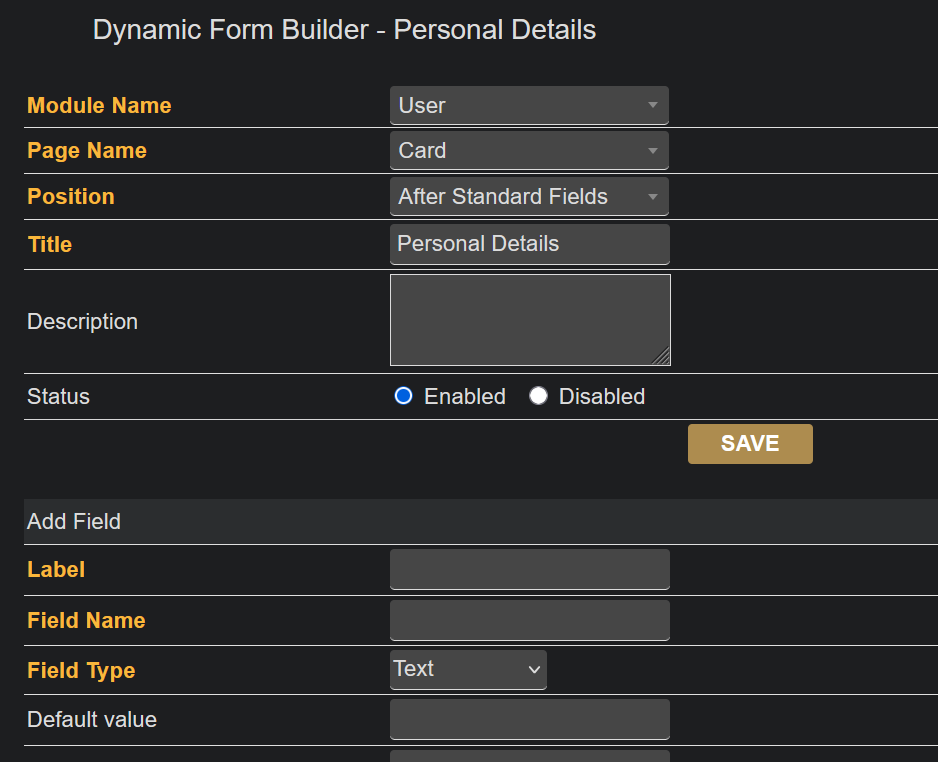This screenshot has width=938, height=762.
Task: Focus the Default value input field
Action: 529,719
